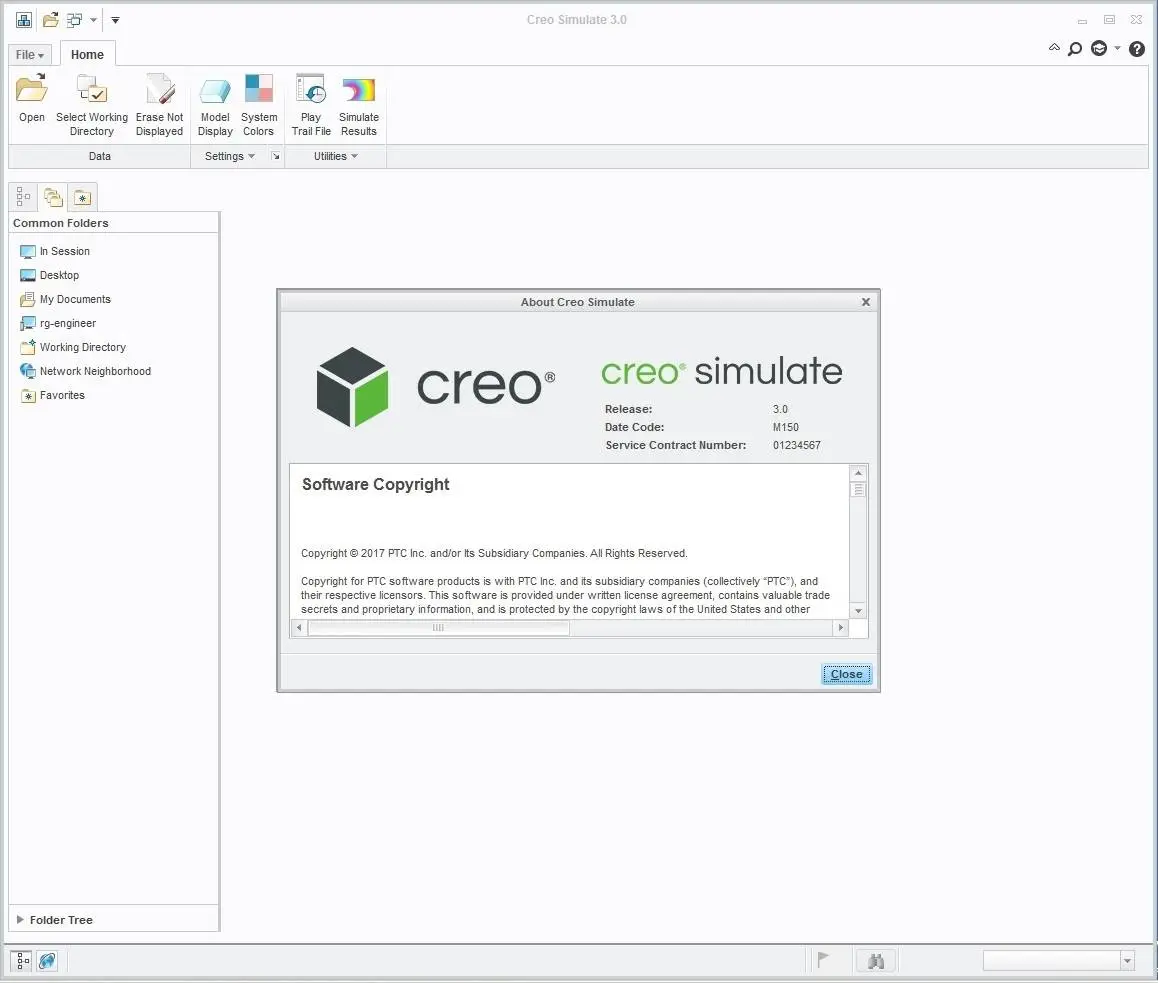
Task: Click Play Trail File
Action: click(311, 104)
